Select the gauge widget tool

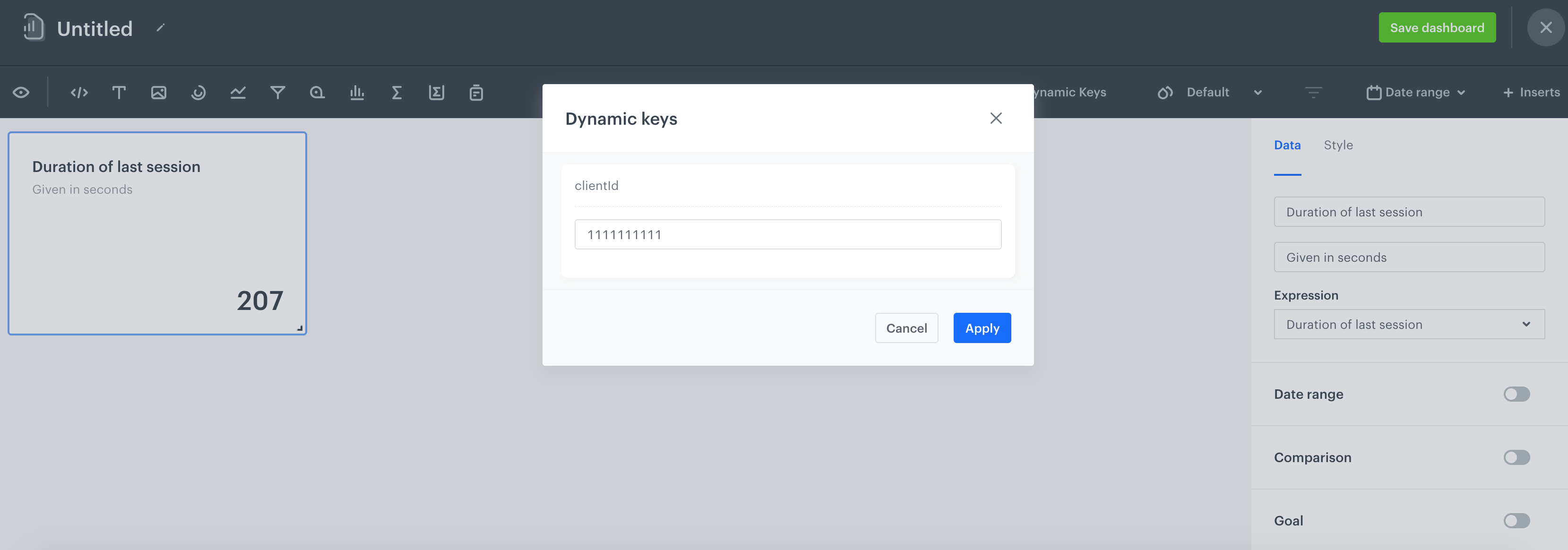tap(198, 93)
